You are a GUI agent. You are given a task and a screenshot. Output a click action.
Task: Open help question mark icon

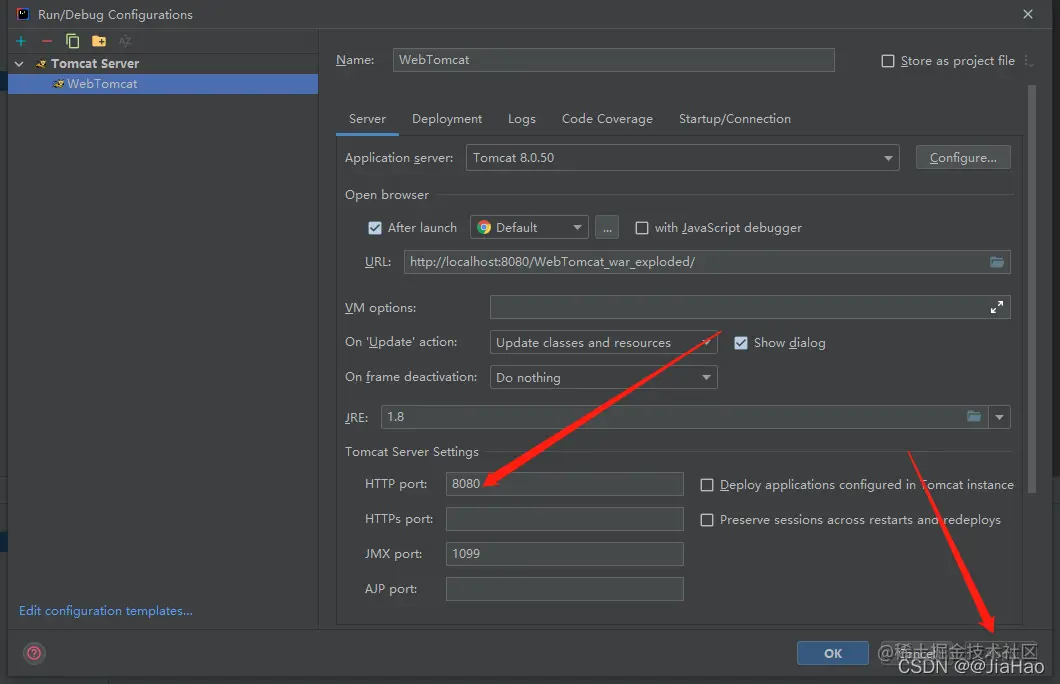coord(34,653)
